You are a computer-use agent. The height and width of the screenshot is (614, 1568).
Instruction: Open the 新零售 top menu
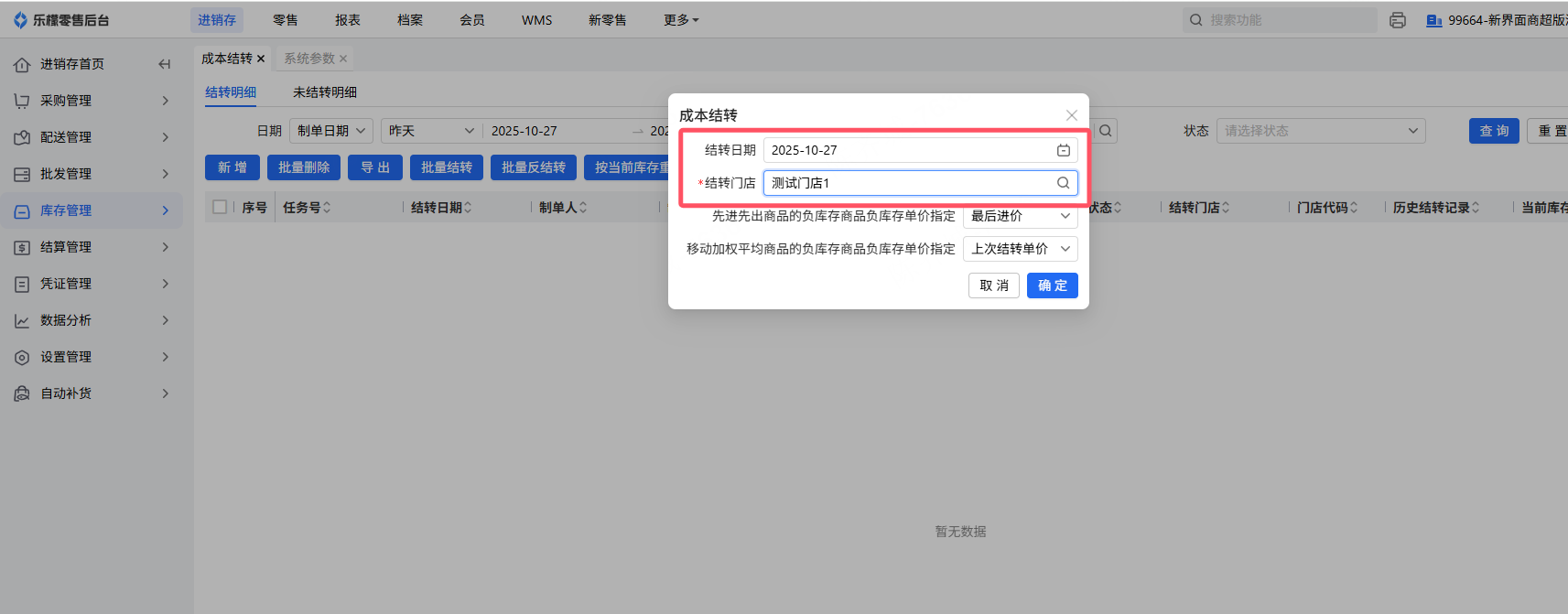click(608, 20)
